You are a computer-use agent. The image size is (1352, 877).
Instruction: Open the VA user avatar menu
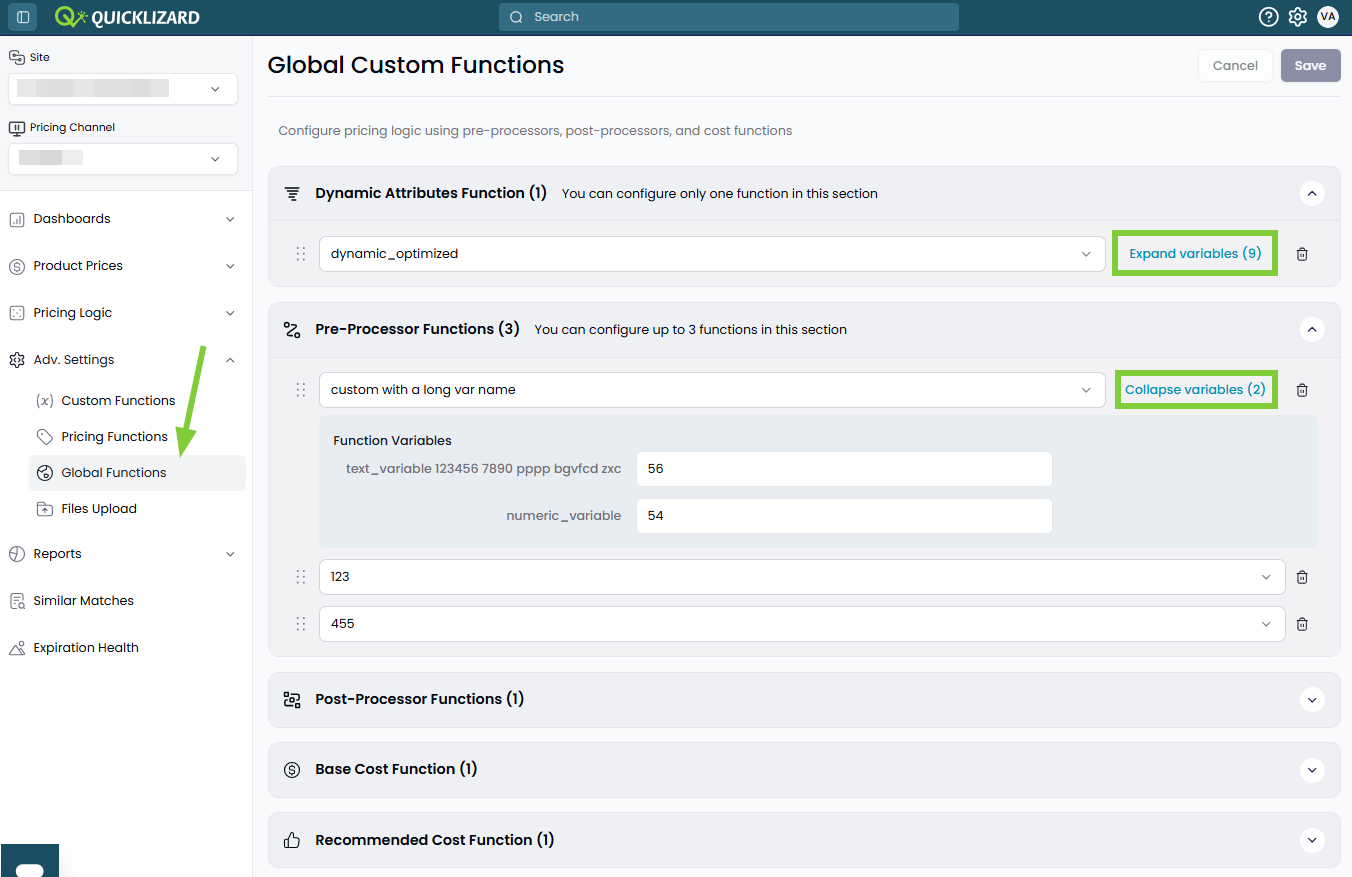point(1328,17)
